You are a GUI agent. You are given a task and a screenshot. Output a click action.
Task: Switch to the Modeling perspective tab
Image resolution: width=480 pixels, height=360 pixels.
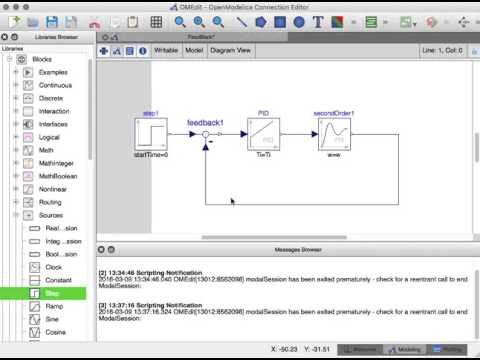[x=405, y=349]
